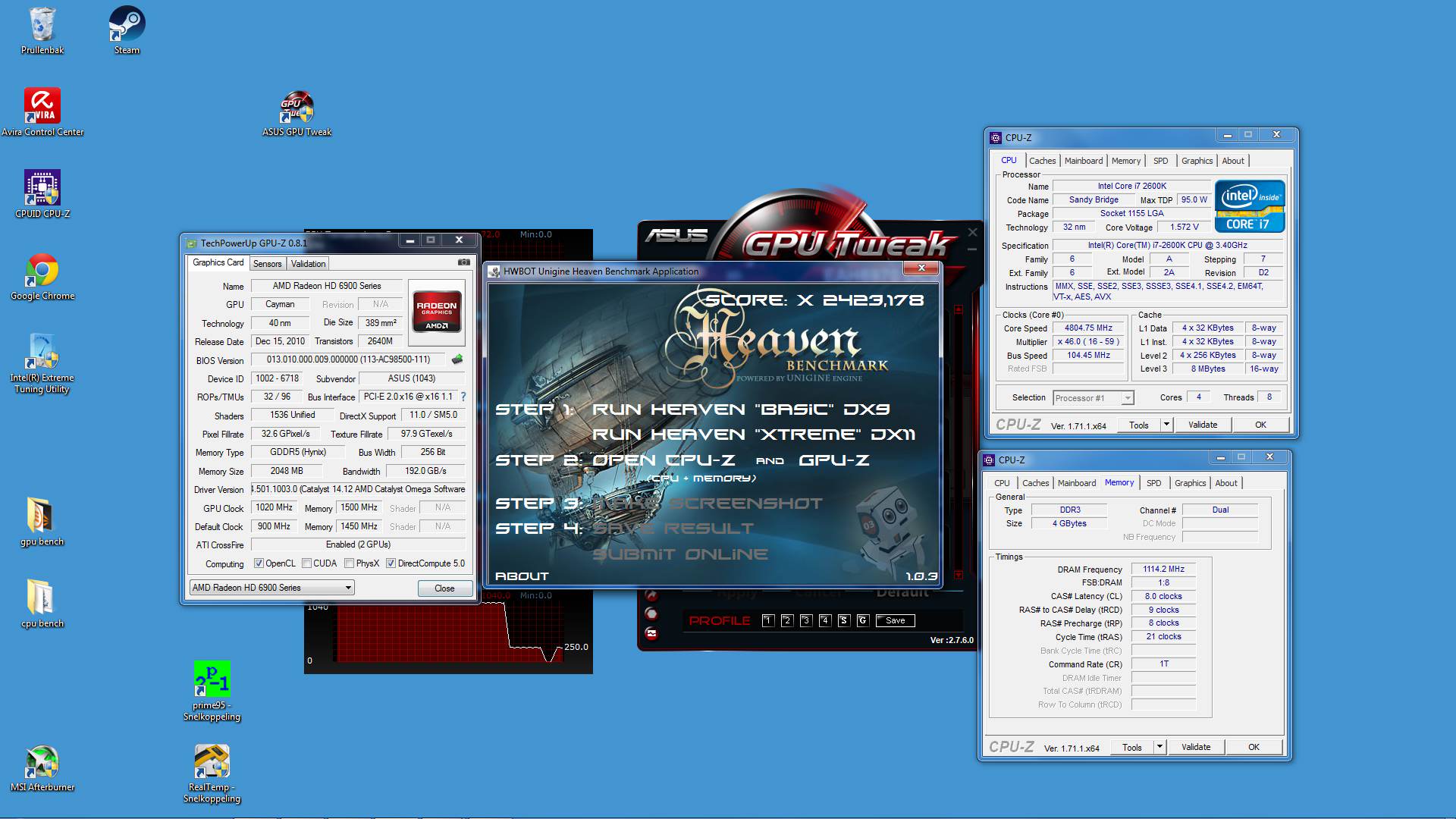Open the Processor #1 selection dropdown
Screen dimensions: 1456x819
click(x=1093, y=397)
